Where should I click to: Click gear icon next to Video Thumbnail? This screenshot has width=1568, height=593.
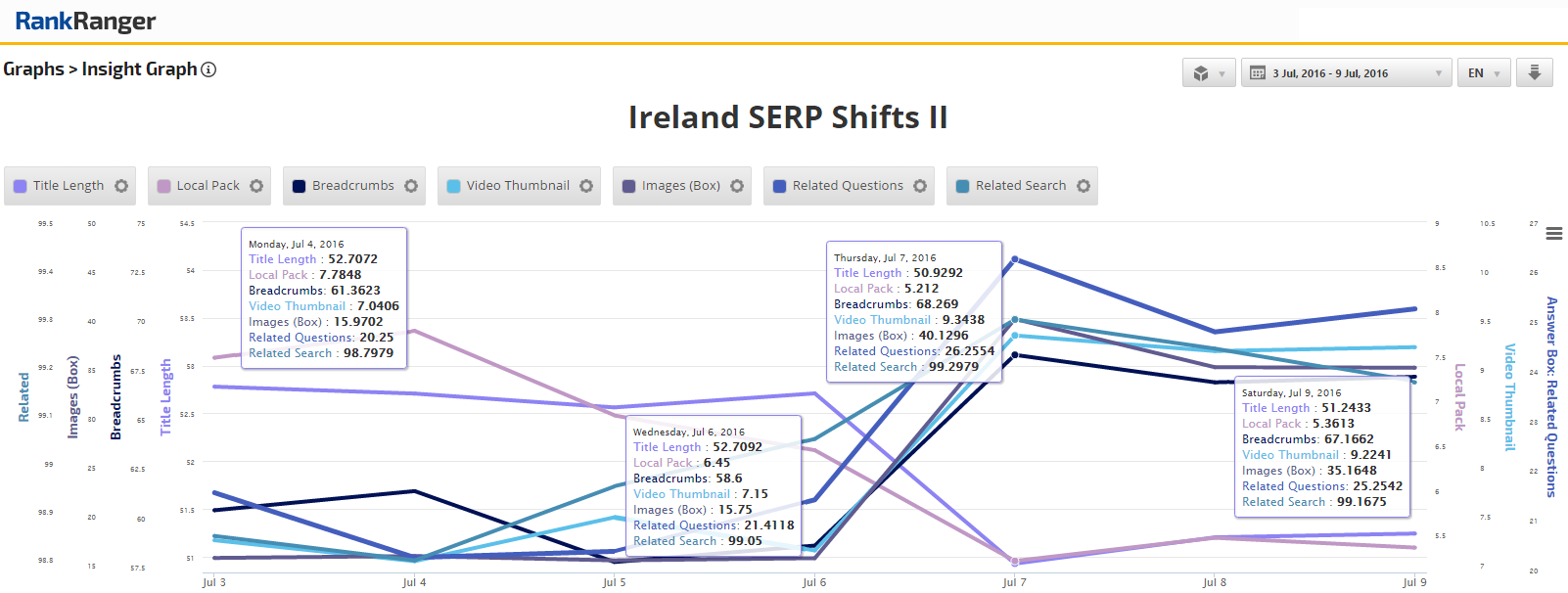click(x=586, y=186)
